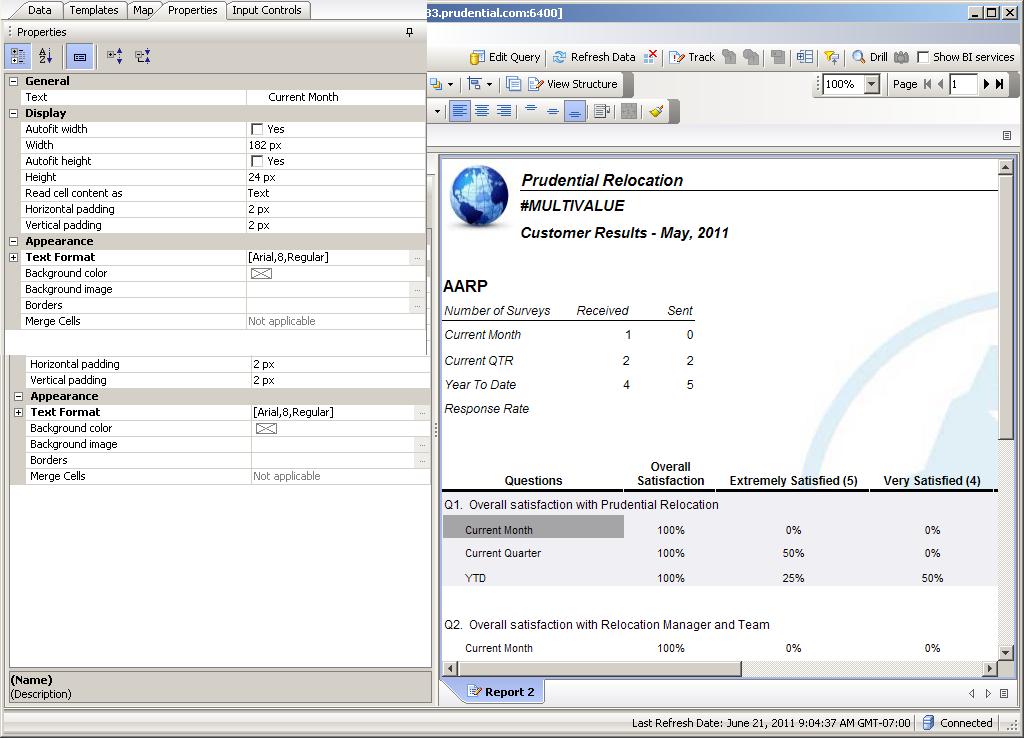
Task: Enable Autofit width checkbox
Action: click(257, 129)
